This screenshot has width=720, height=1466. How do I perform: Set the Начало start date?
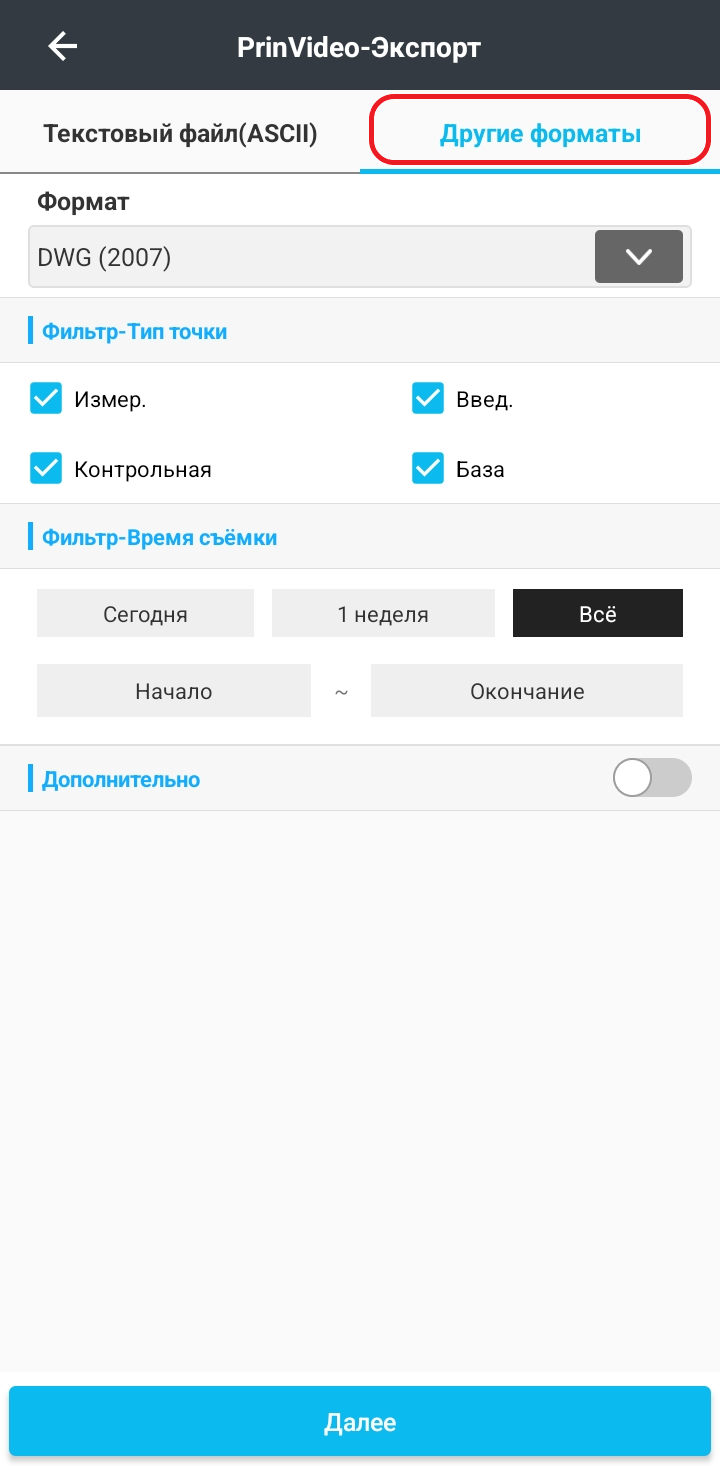pos(174,691)
